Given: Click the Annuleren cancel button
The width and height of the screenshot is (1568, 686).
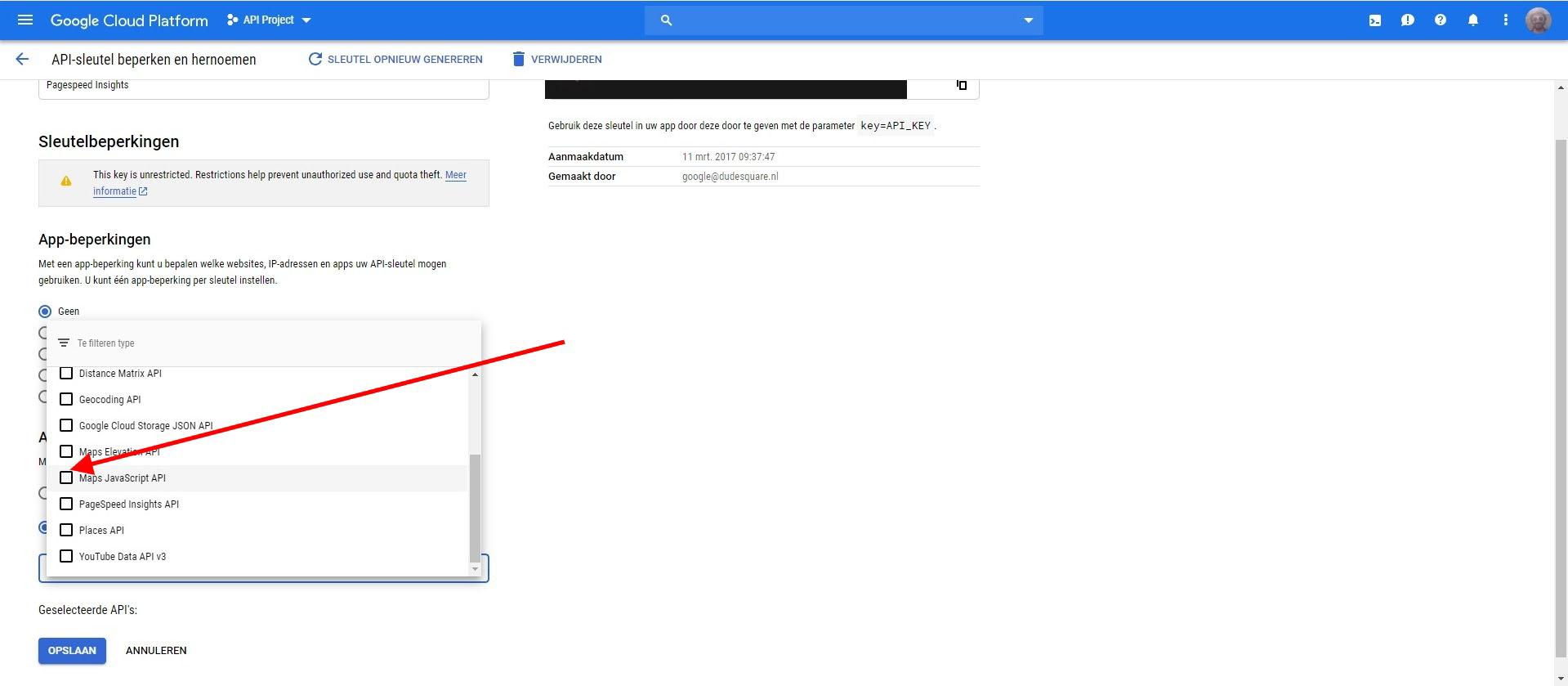Looking at the screenshot, I should pos(156,651).
